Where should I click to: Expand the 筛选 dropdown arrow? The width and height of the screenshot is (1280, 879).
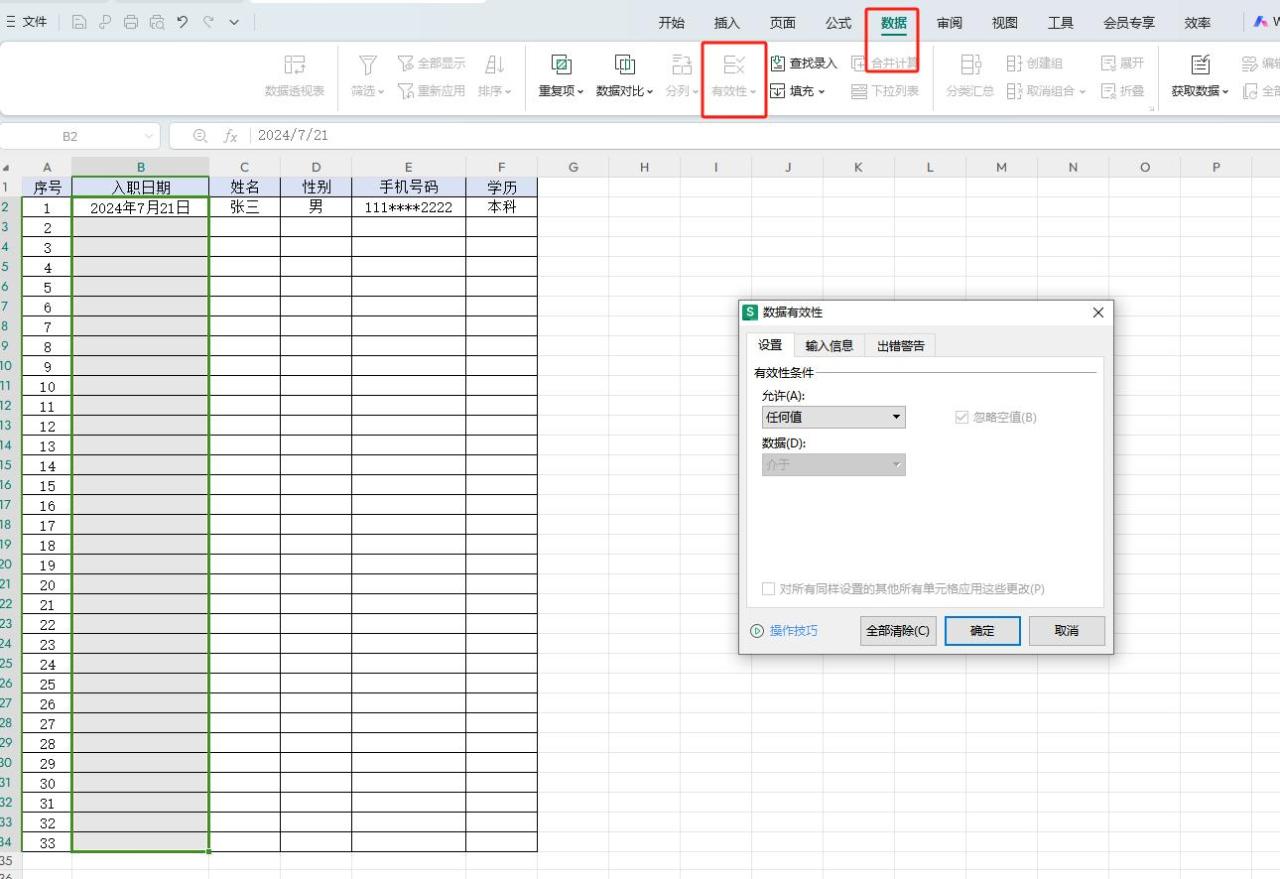[x=381, y=92]
